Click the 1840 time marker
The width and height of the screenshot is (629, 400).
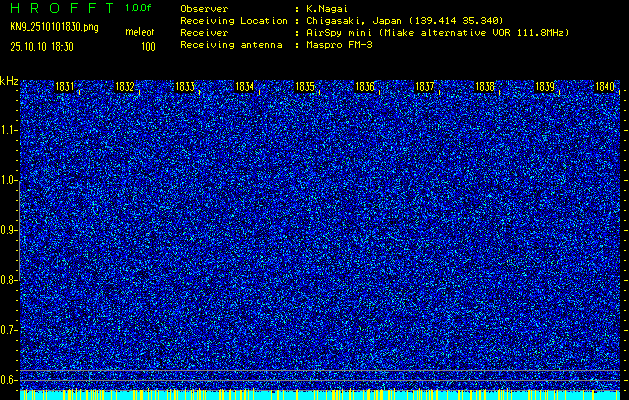[x=605, y=87]
